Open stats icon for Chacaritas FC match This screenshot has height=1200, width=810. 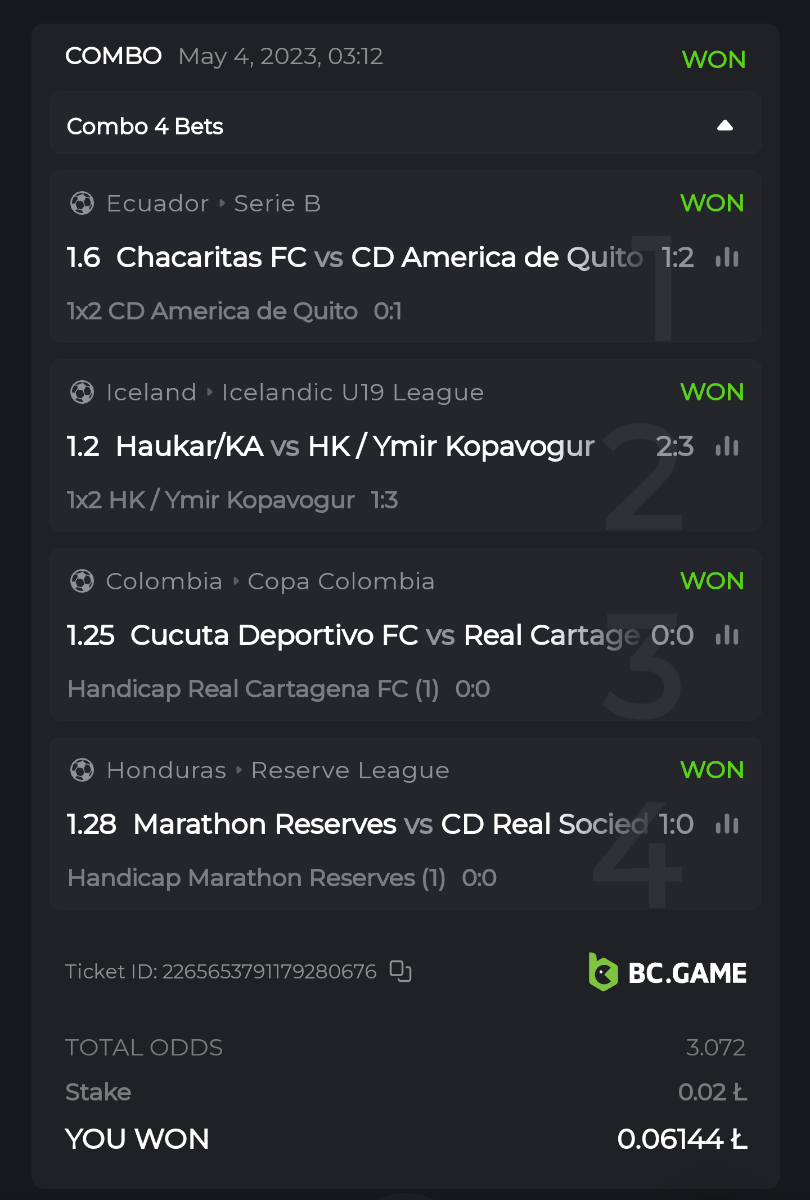727,258
